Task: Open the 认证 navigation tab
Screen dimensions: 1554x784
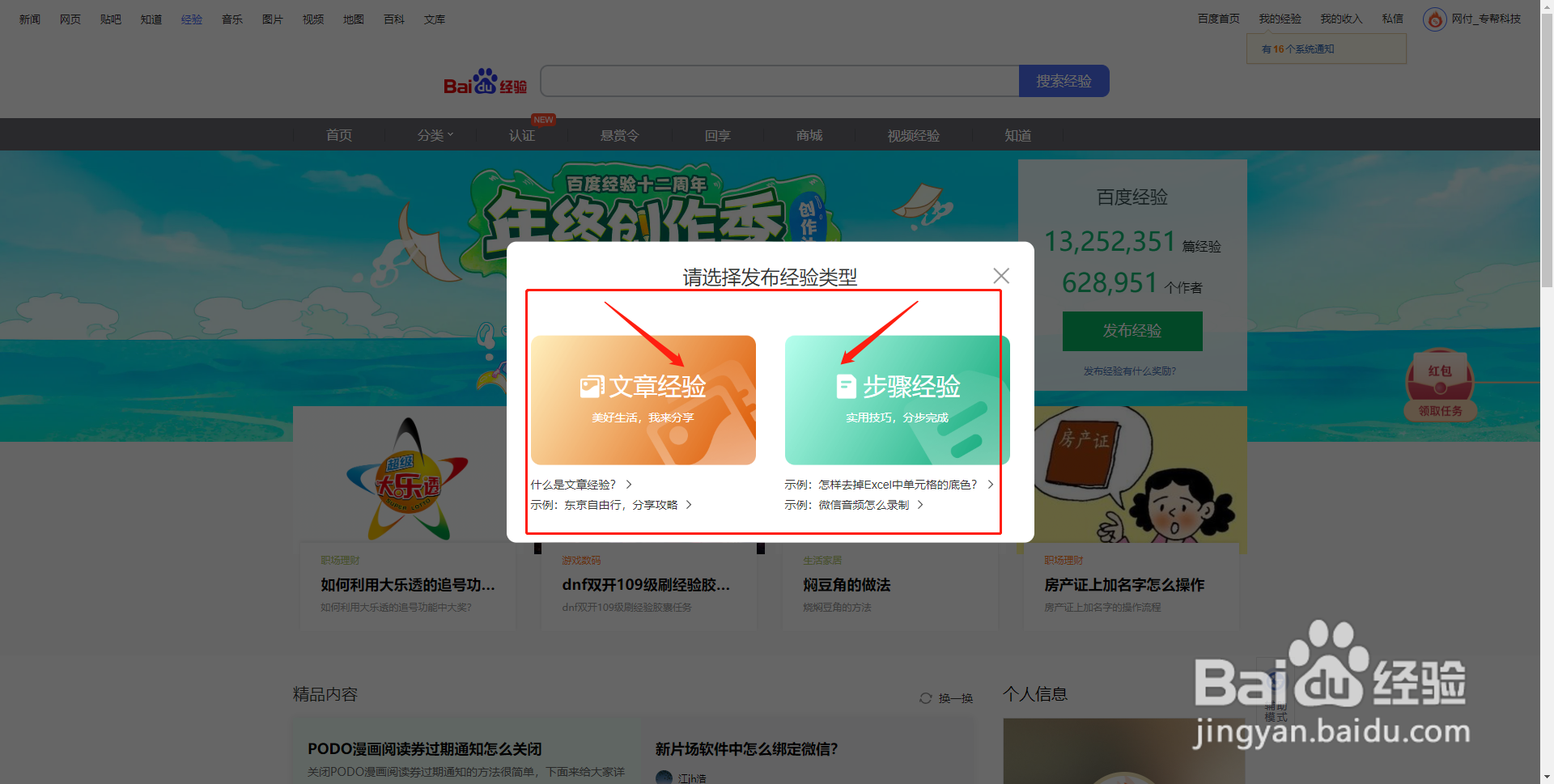Action: (x=522, y=135)
